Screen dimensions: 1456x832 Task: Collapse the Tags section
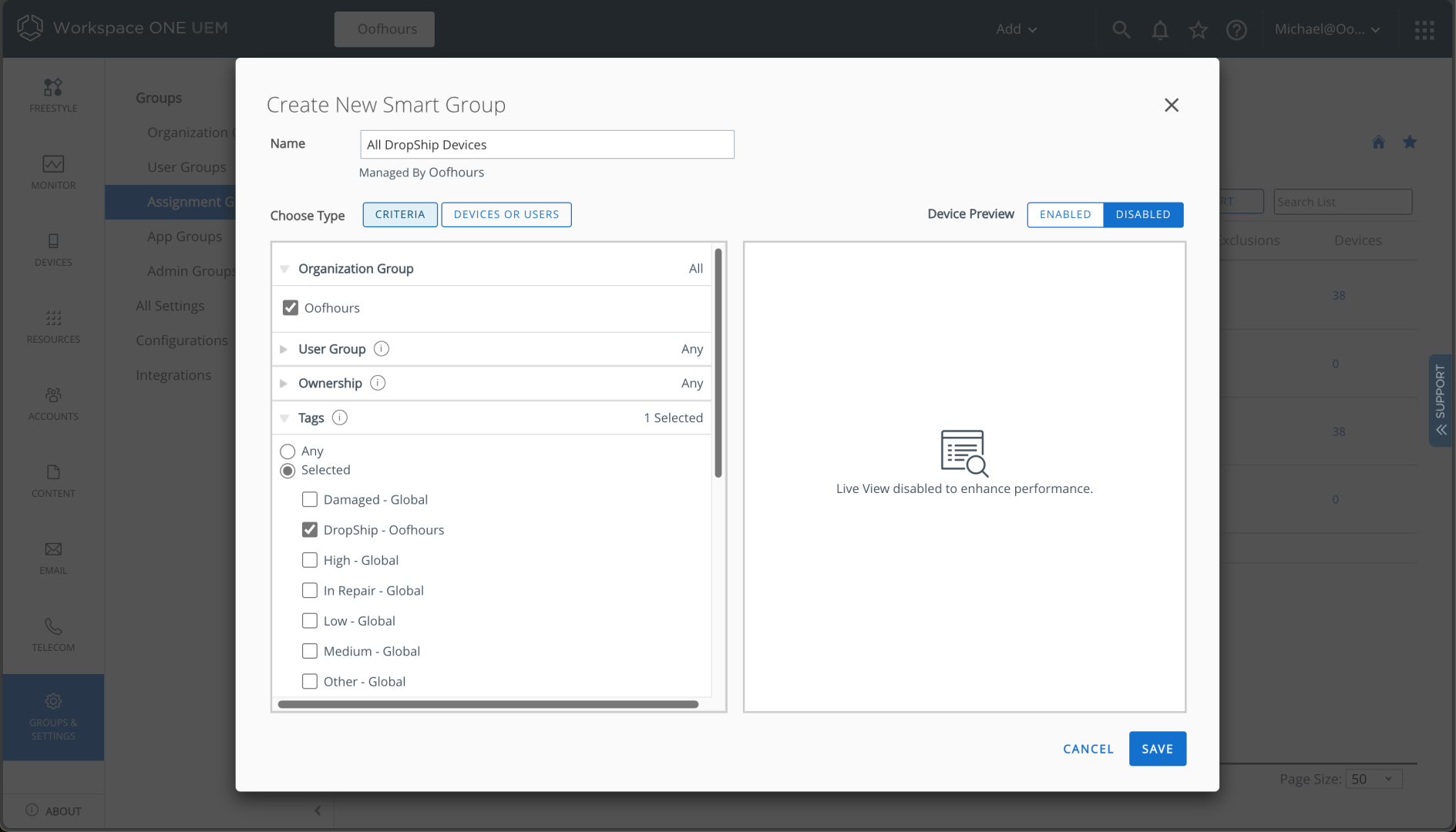[284, 418]
